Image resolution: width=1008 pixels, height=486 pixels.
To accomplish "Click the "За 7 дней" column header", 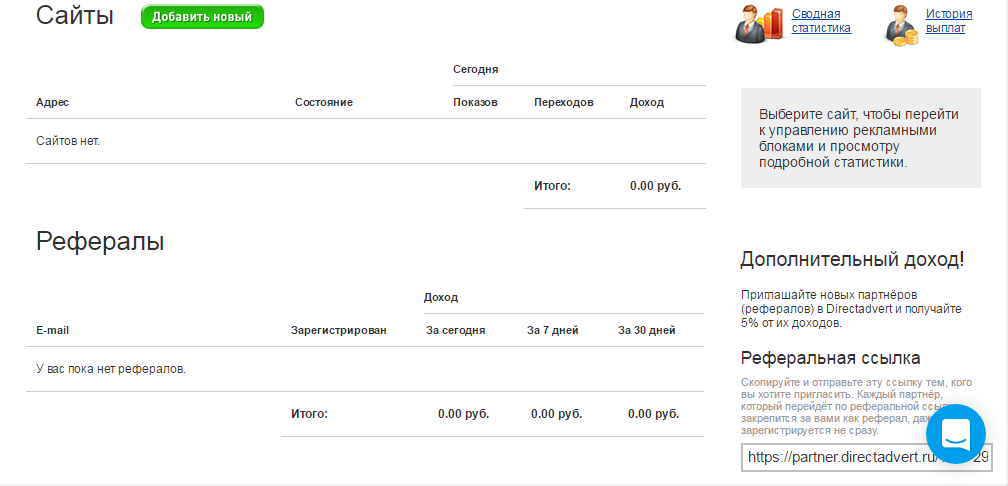I will coord(553,330).
